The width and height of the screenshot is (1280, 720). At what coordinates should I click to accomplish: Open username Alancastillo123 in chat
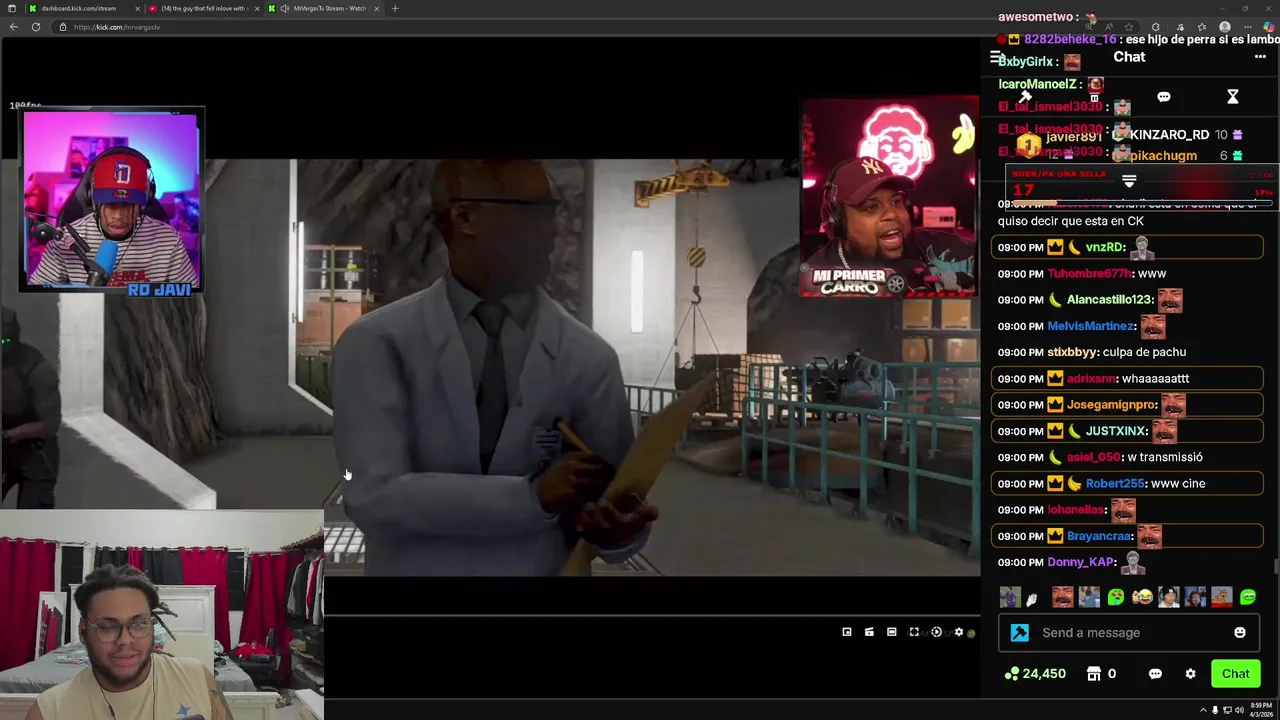1109,299
